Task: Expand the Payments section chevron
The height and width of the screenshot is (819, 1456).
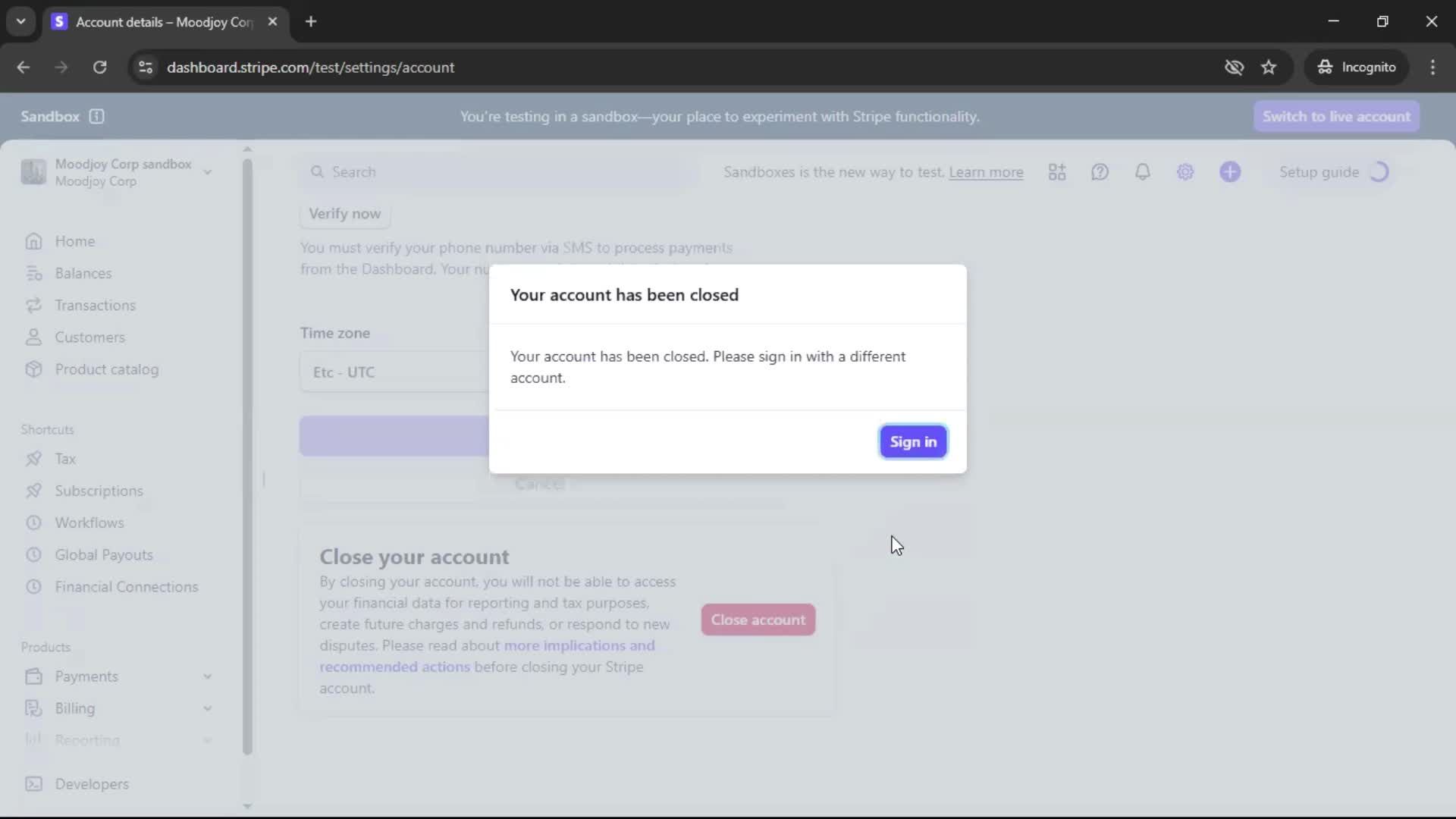Action: click(207, 676)
